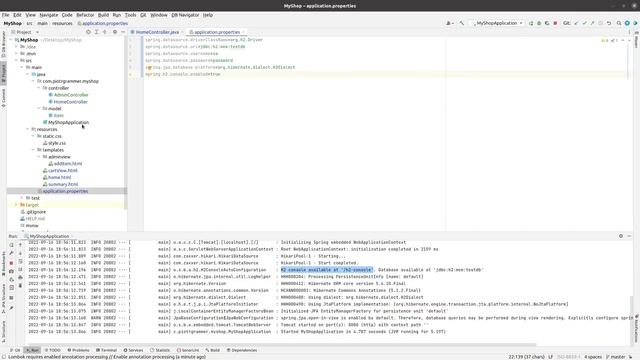Click print icon in Run console sidebar
Viewport: 640px width, 360px height.
[x=20, y=278]
